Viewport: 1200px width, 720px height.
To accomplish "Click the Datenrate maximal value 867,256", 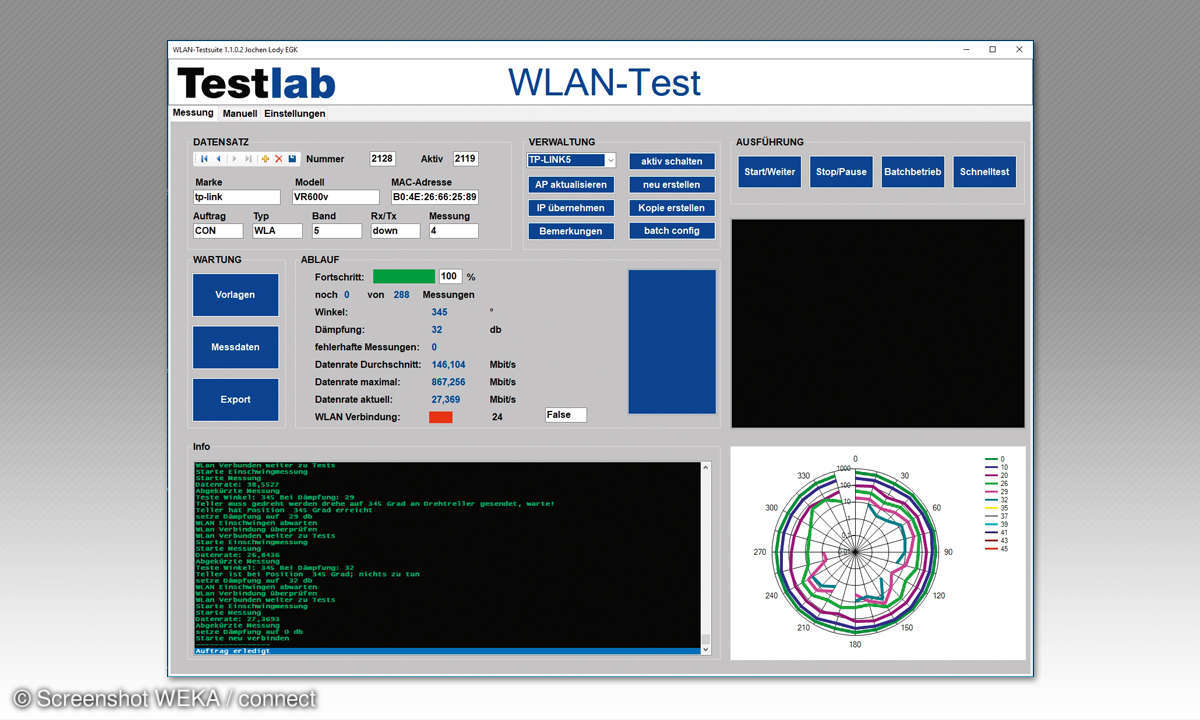I will [x=449, y=382].
